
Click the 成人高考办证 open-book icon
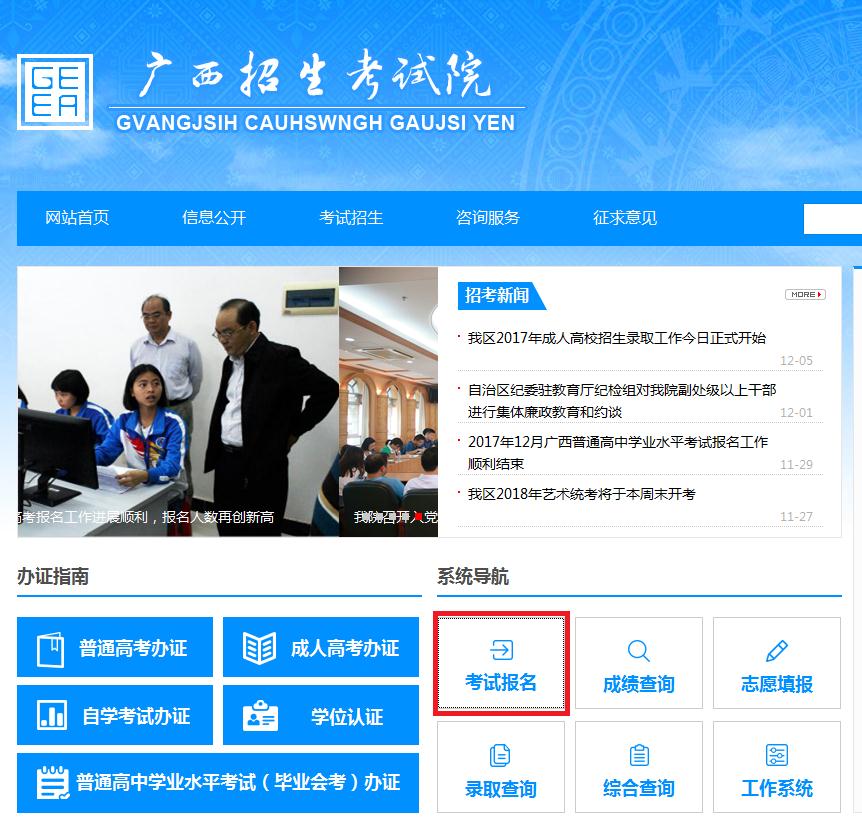[259, 648]
